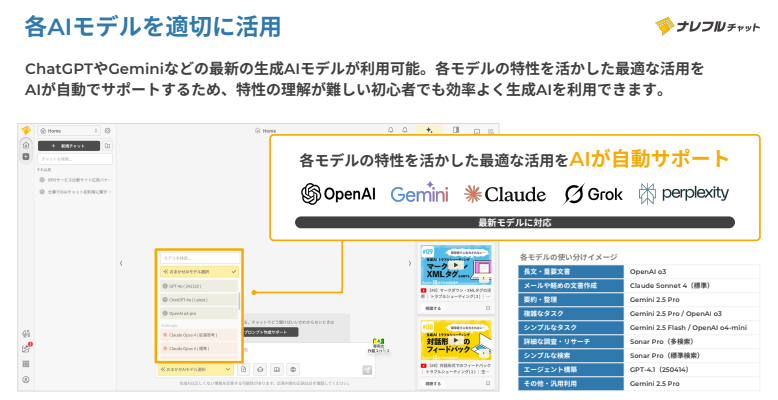Select おまかせAIモデル選択 checked option in model list
The width and height of the screenshot is (778, 400).
click(x=199, y=271)
